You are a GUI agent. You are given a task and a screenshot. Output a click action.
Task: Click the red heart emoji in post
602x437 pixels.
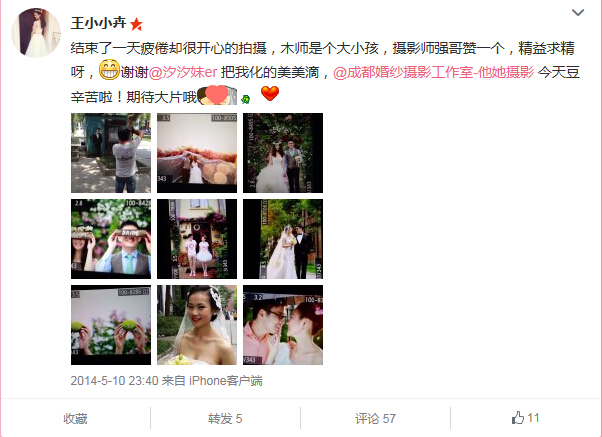click(x=270, y=93)
